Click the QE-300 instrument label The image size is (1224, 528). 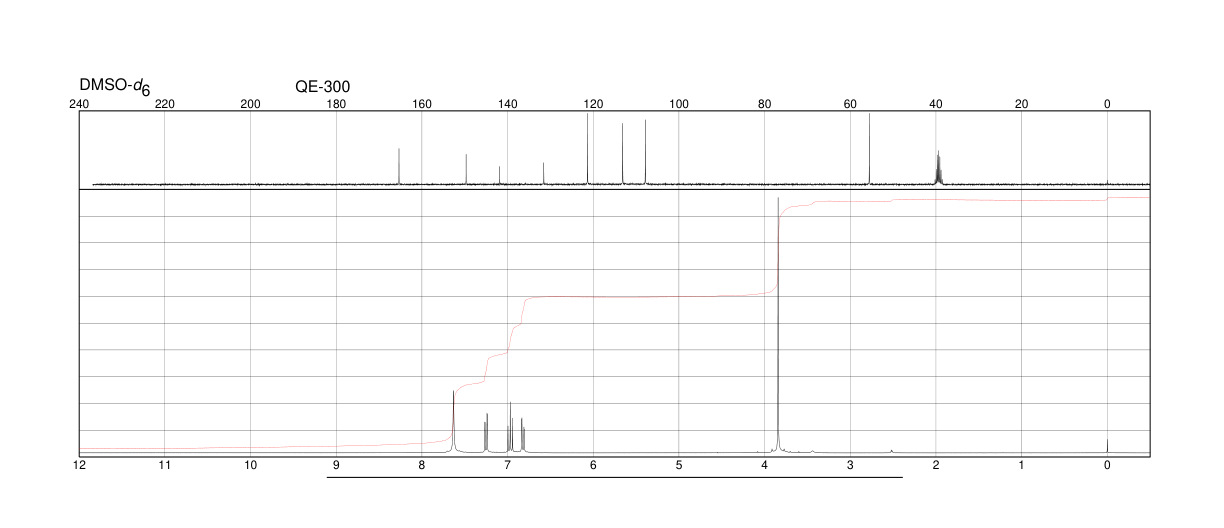point(323,87)
